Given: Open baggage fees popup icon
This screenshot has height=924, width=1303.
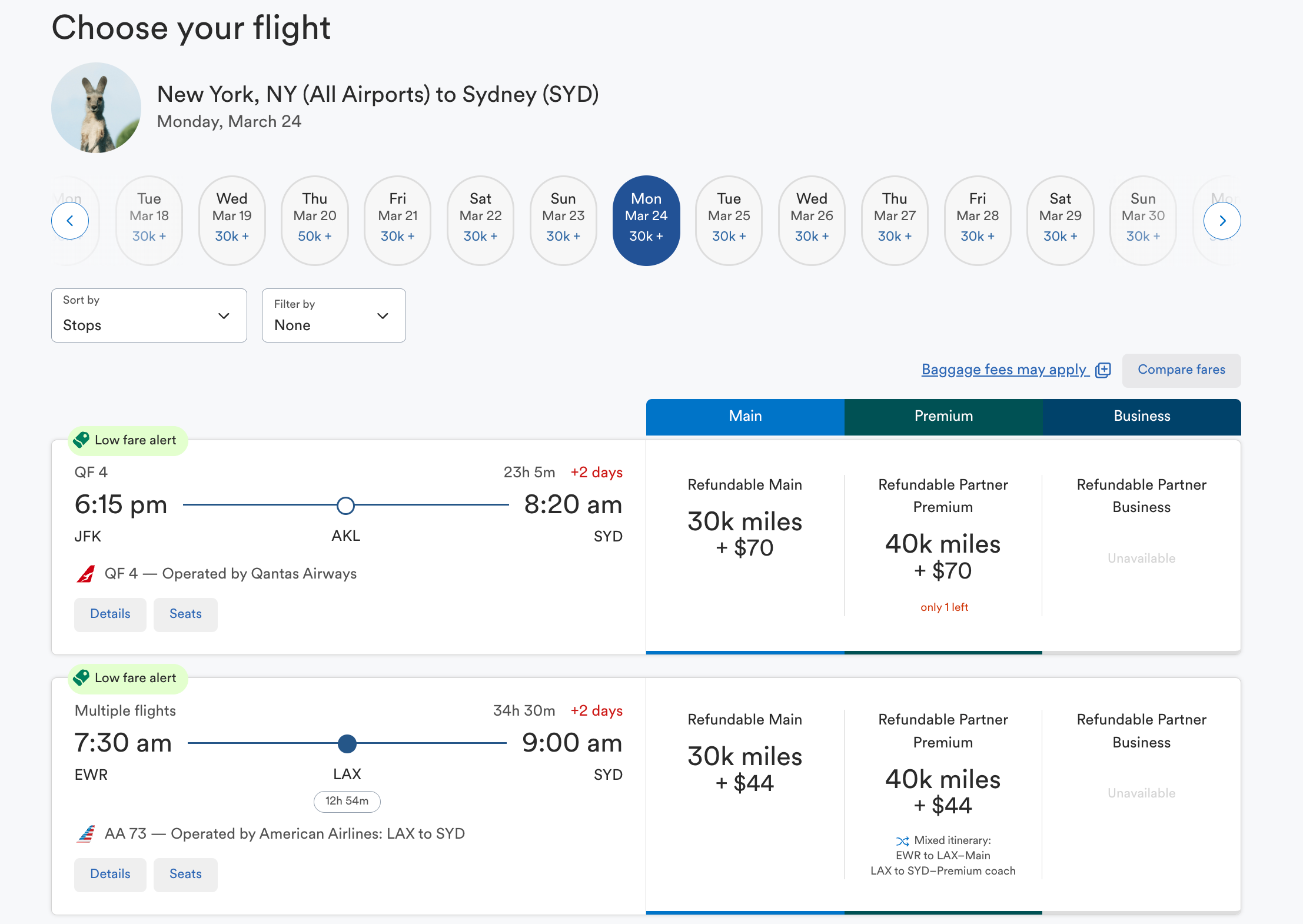Looking at the screenshot, I should [x=1103, y=370].
